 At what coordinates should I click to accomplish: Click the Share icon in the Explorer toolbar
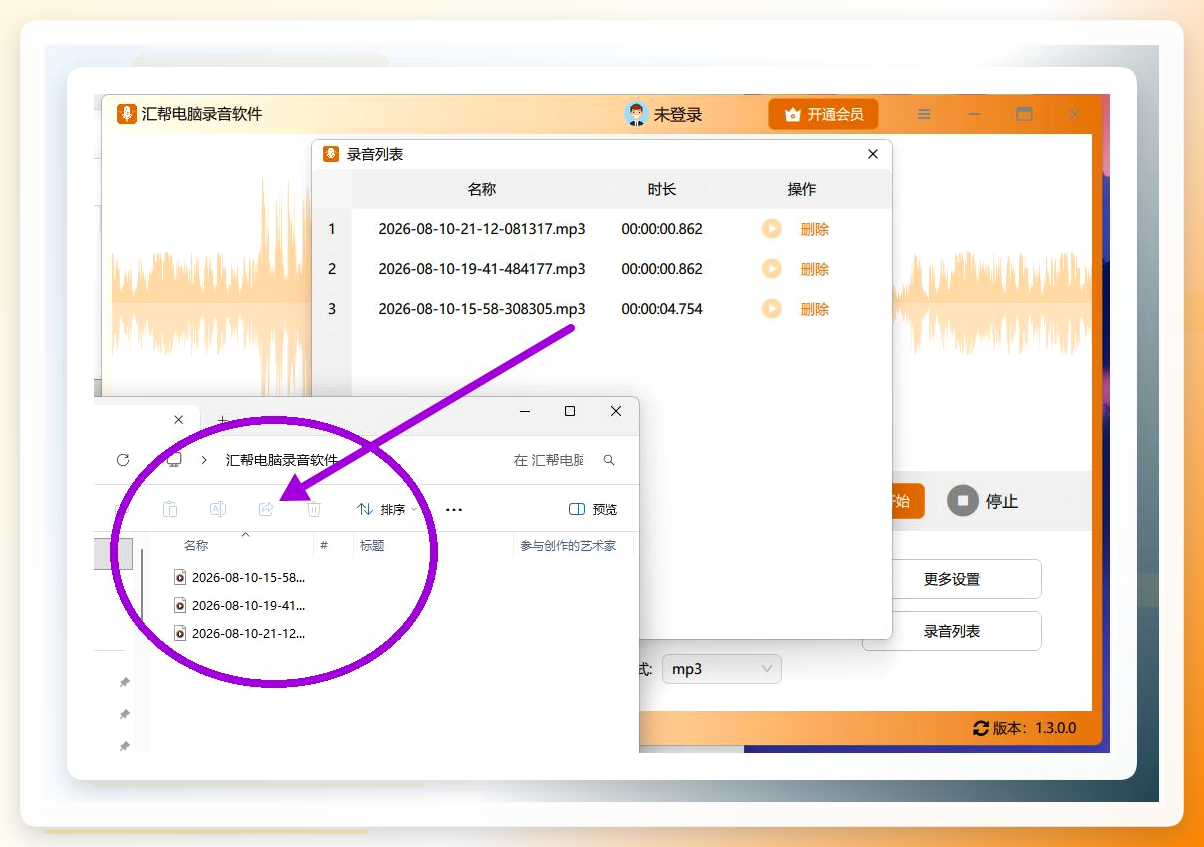tap(266, 509)
